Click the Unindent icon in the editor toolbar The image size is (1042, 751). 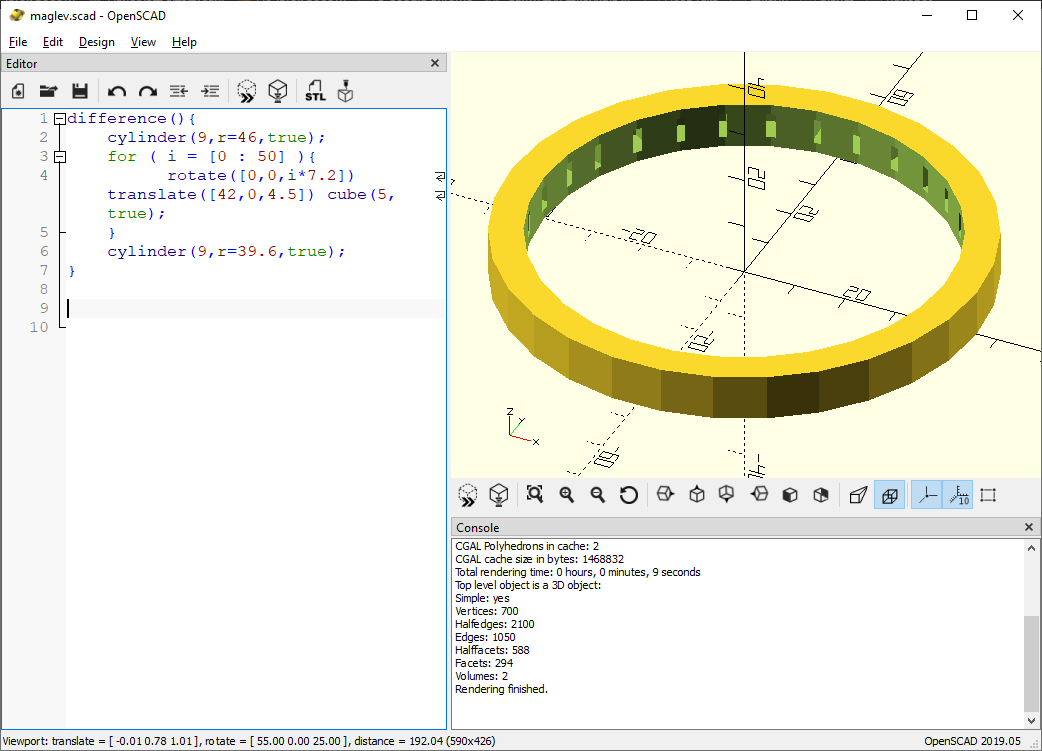(179, 91)
